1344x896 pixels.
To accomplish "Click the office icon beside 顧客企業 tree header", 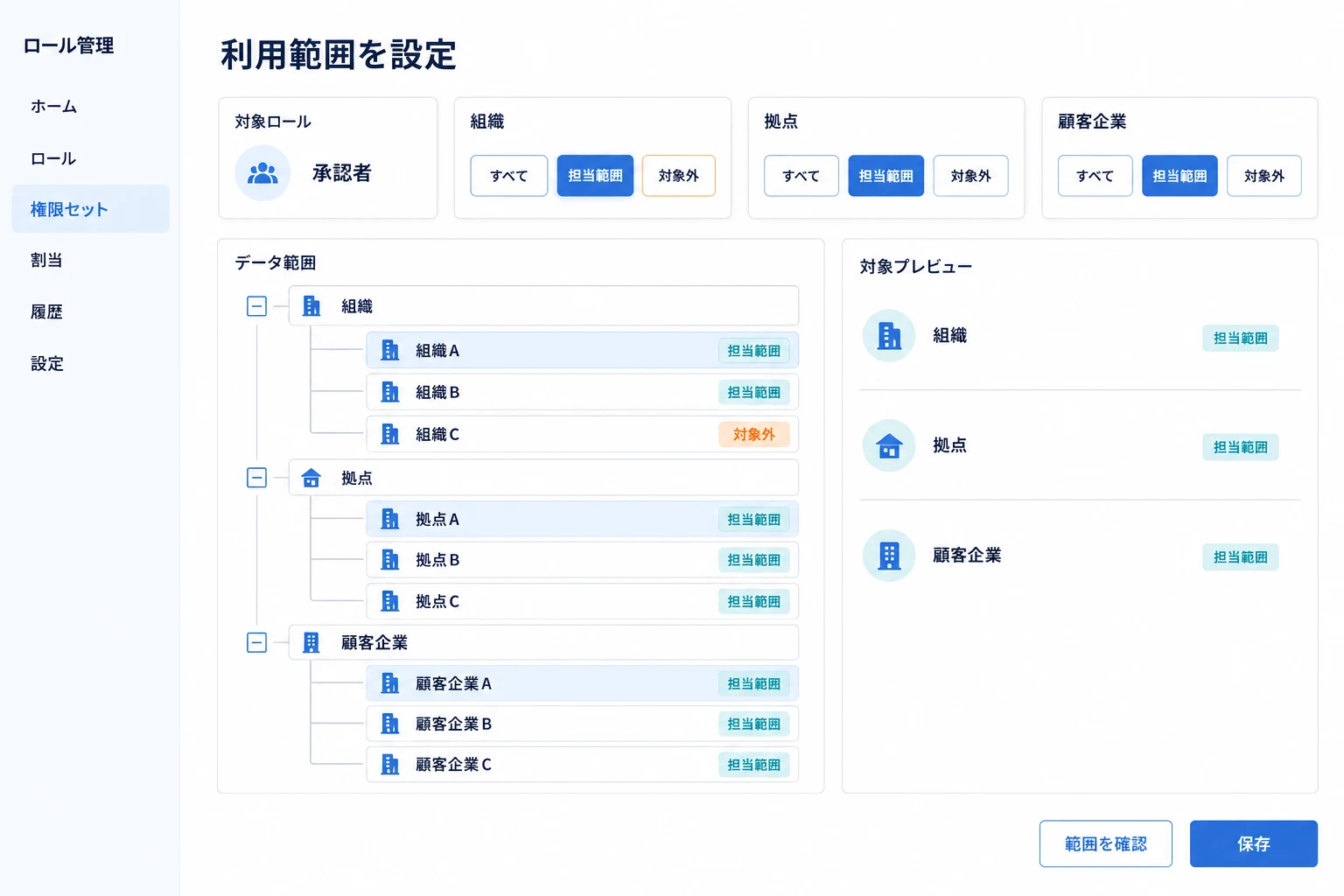I will point(311,642).
